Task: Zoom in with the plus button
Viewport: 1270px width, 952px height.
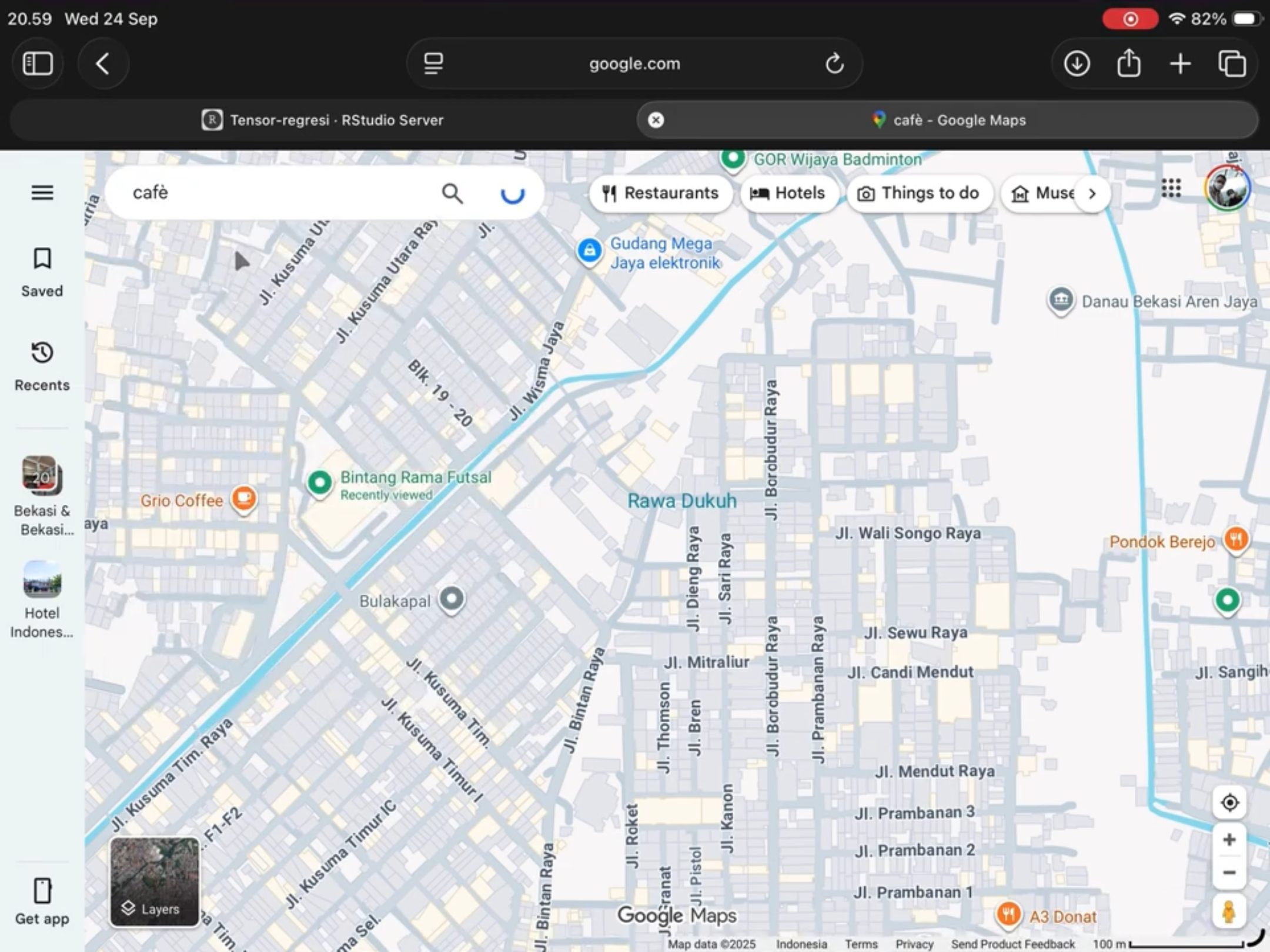Action: click(x=1229, y=840)
